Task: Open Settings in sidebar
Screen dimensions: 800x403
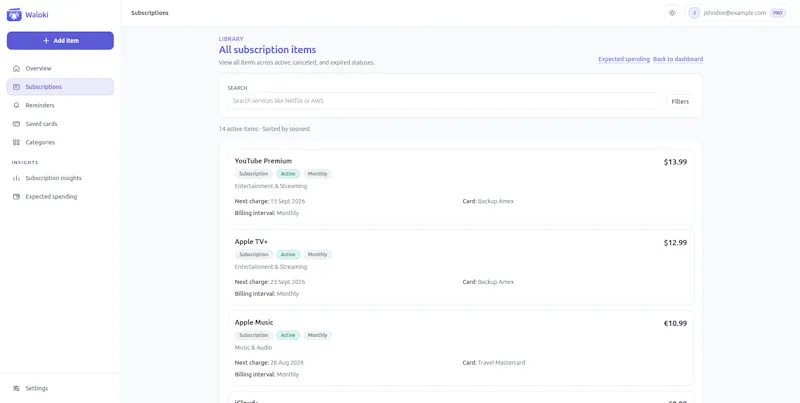Action: click(60, 388)
